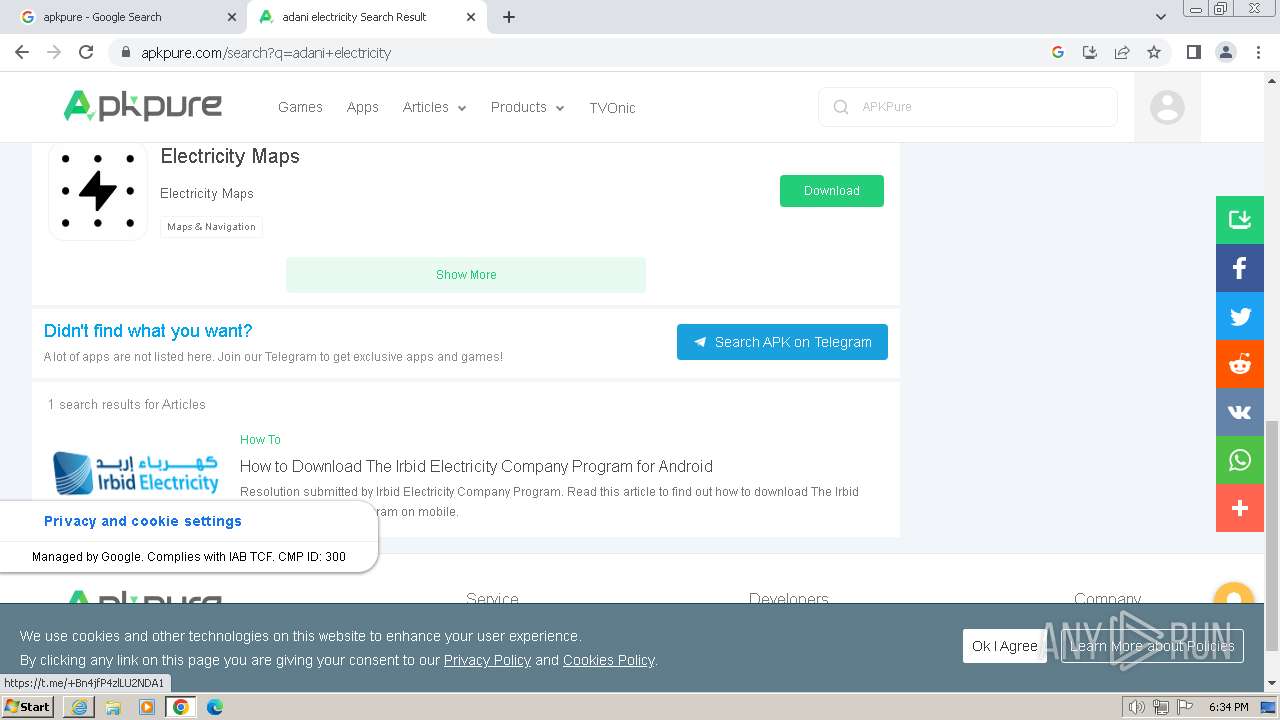Open a new Chrome tab
This screenshot has width=1280, height=720.
click(508, 17)
